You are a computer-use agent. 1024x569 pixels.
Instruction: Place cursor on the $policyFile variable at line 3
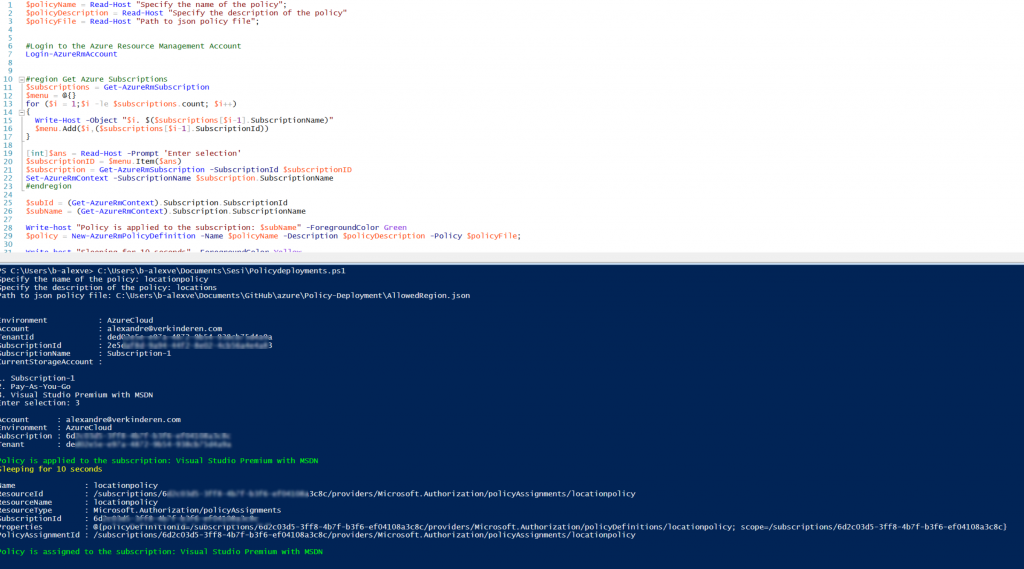point(47,21)
